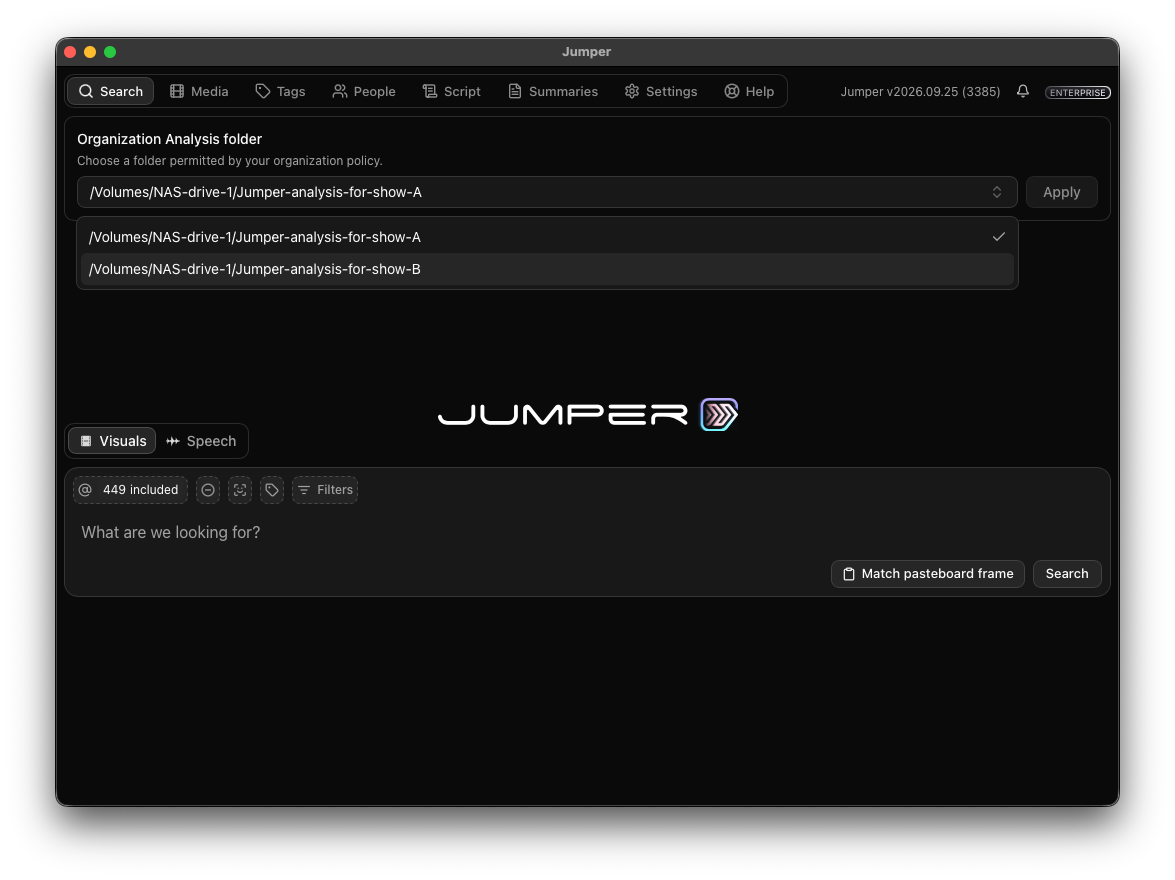Close the Jumper window
The width and height of the screenshot is (1175, 880).
pyautogui.click(x=70, y=52)
